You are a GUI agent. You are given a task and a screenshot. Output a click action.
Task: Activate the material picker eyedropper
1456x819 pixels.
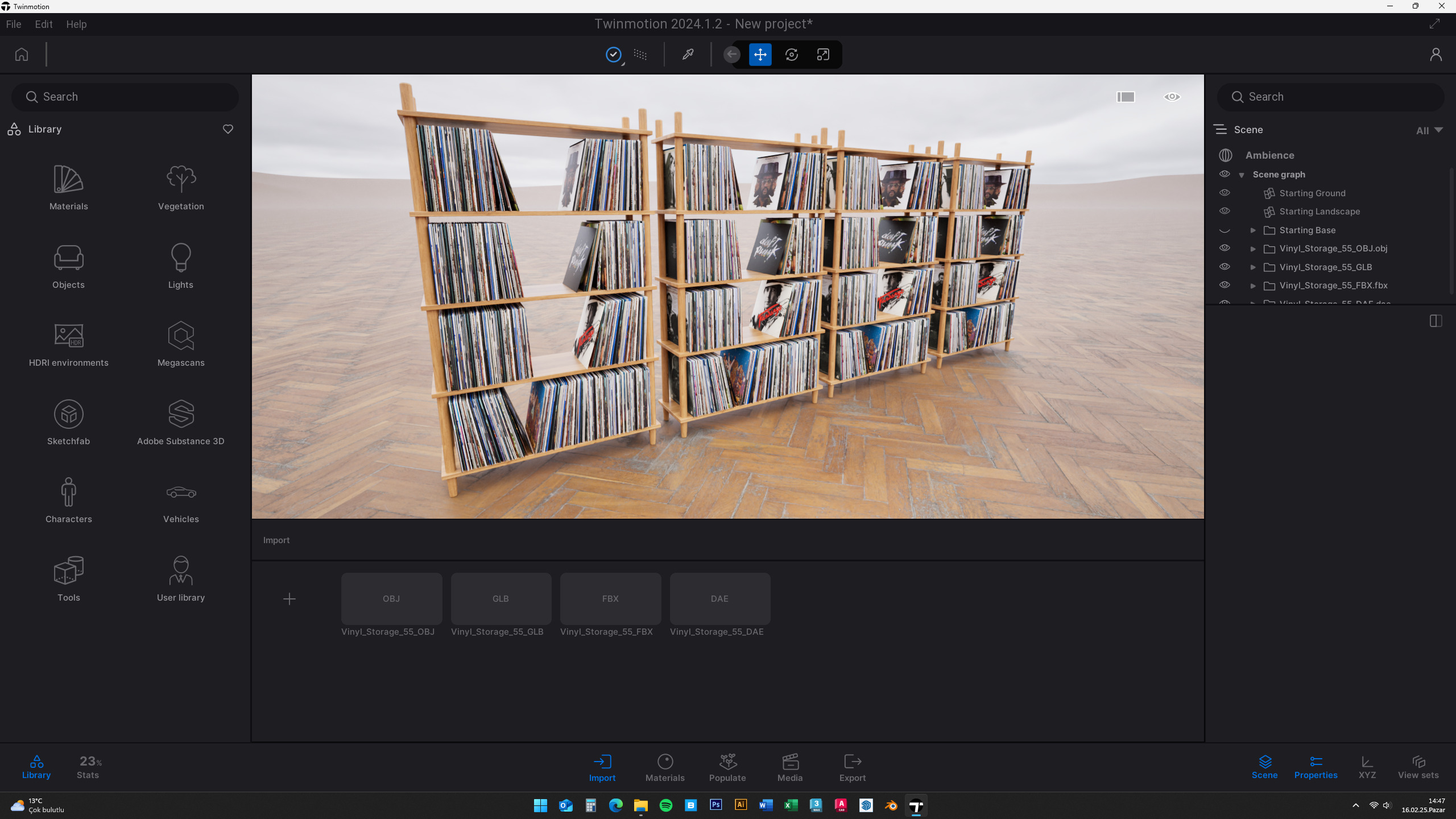(x=688, y=55)
